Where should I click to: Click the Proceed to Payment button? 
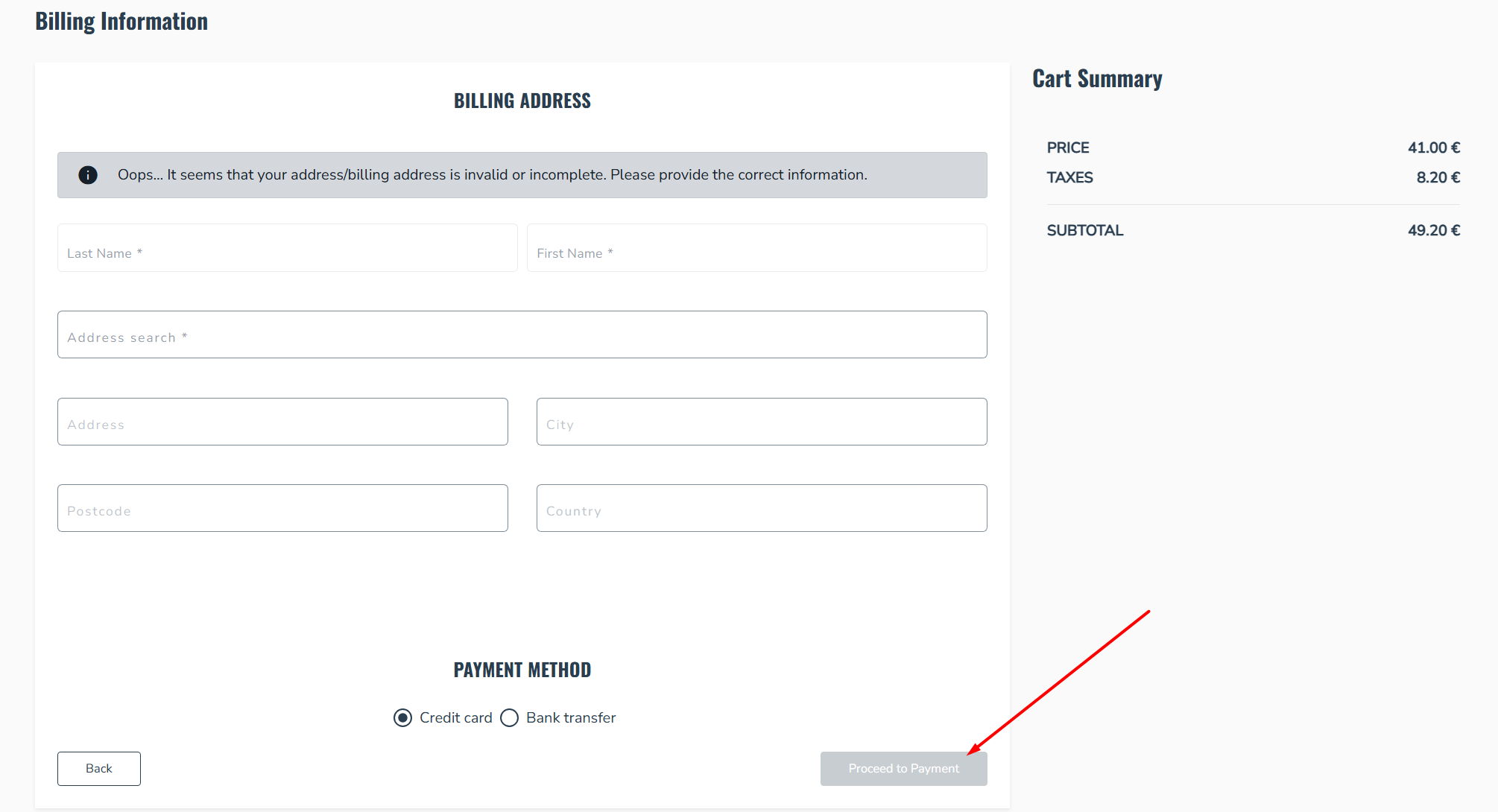(x=904, y=769)
